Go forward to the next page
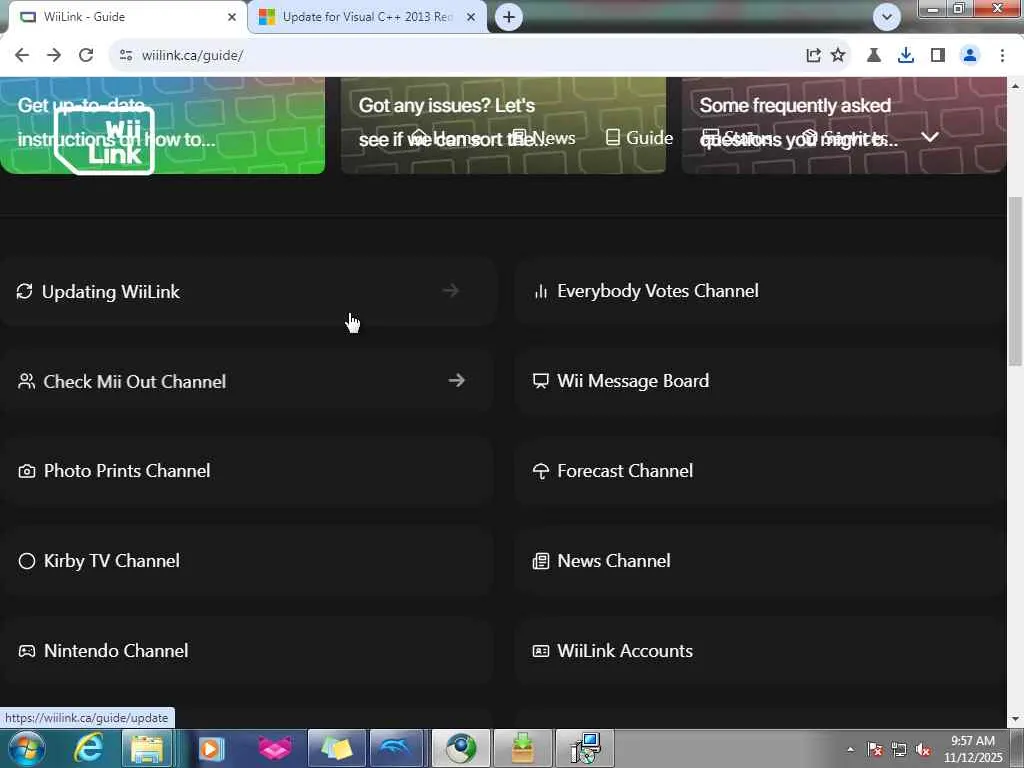 coord(54,56)
